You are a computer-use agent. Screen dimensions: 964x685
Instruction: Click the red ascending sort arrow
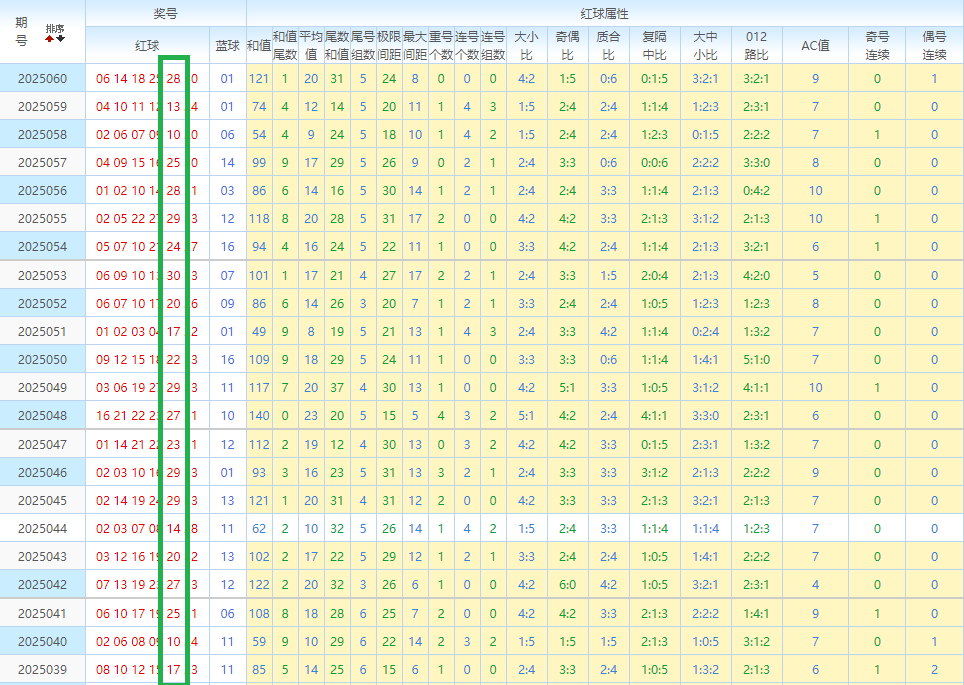tap(49, 39)
